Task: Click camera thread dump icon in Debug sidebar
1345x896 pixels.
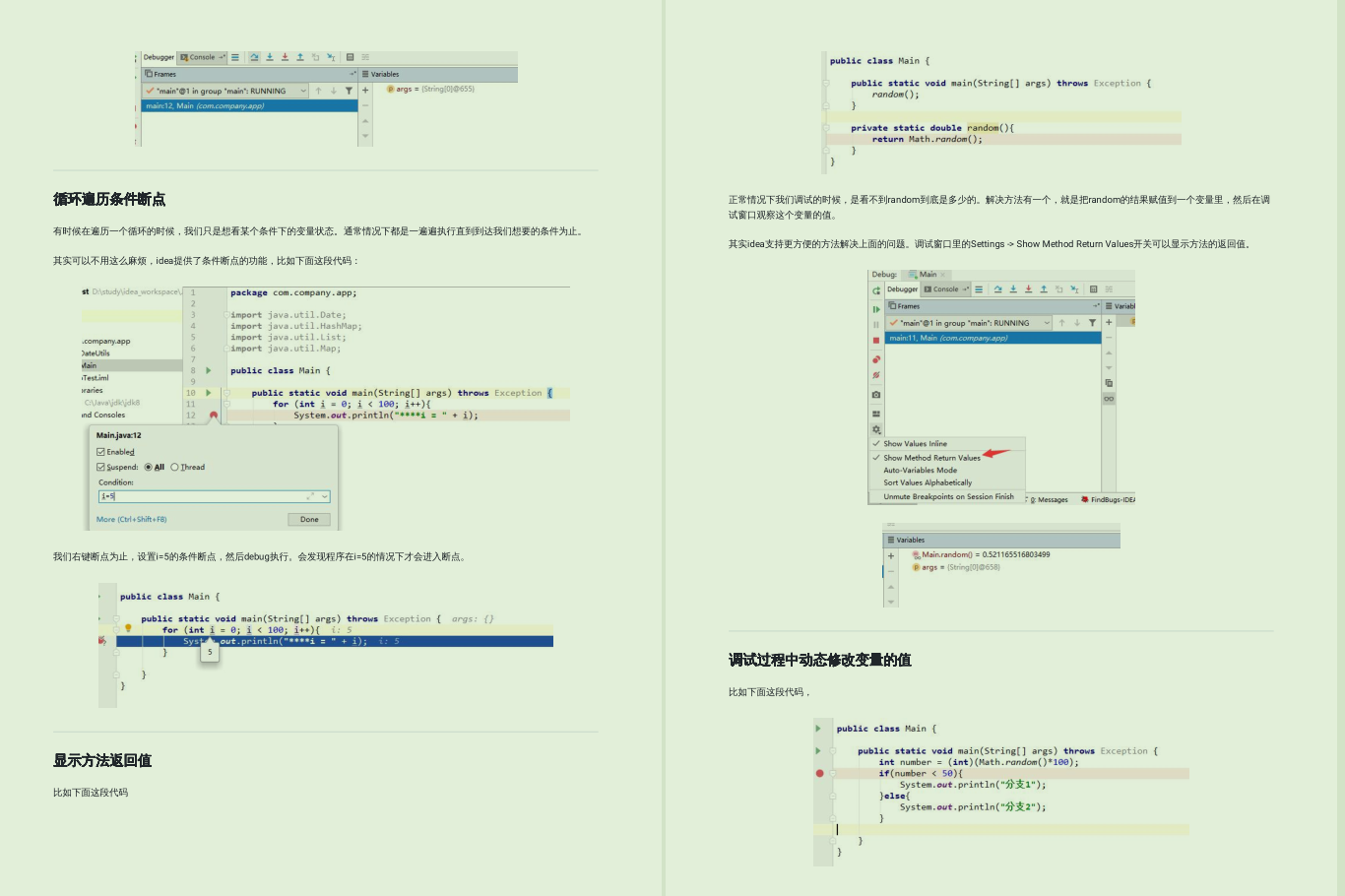Action: (876, 395)
